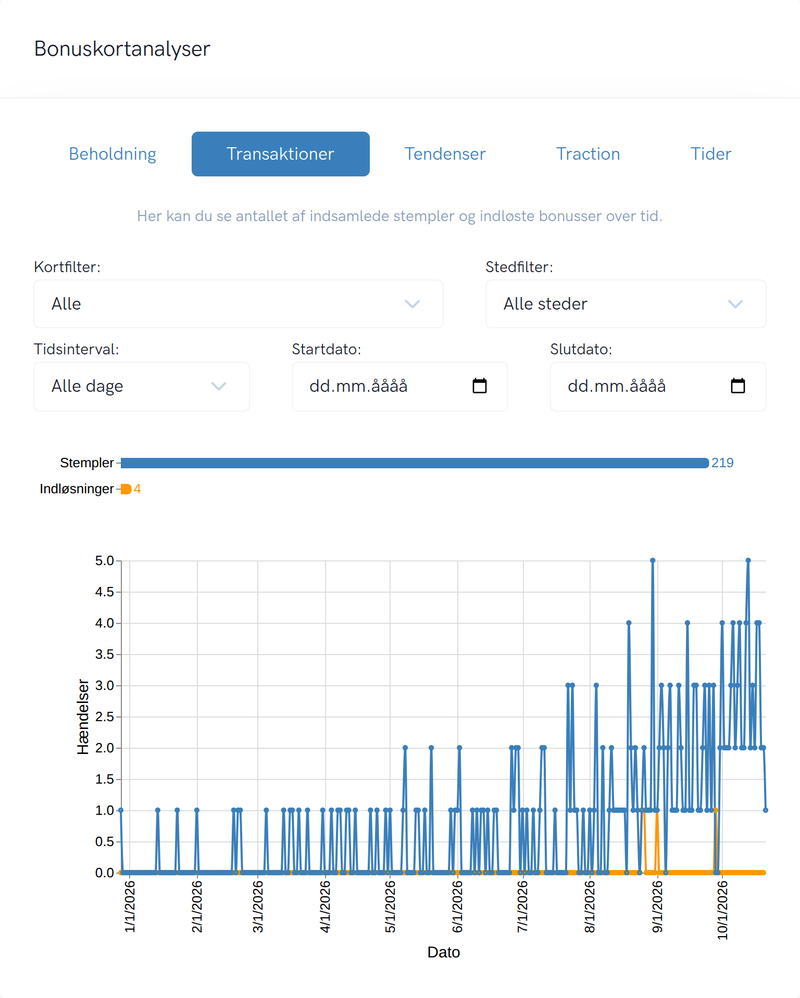Click the Indløsninger legend label
The width and height of the screenshot is (800, 998).
77,489
